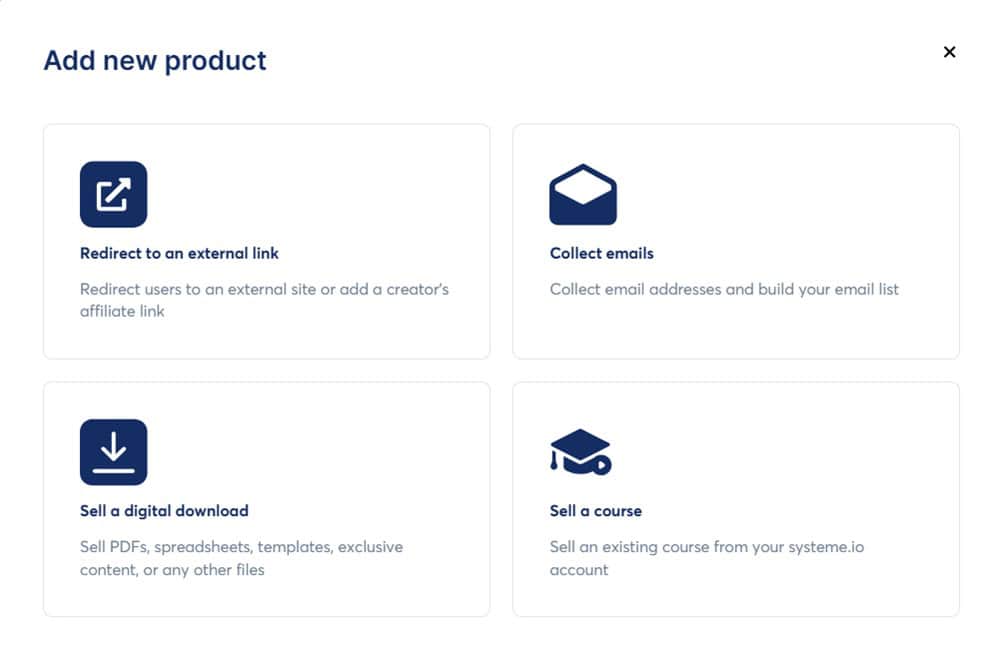This screenshot has height=658, width=1000.
Task: Click the systeme.io account description text
Action: click(x=706, y=558)
